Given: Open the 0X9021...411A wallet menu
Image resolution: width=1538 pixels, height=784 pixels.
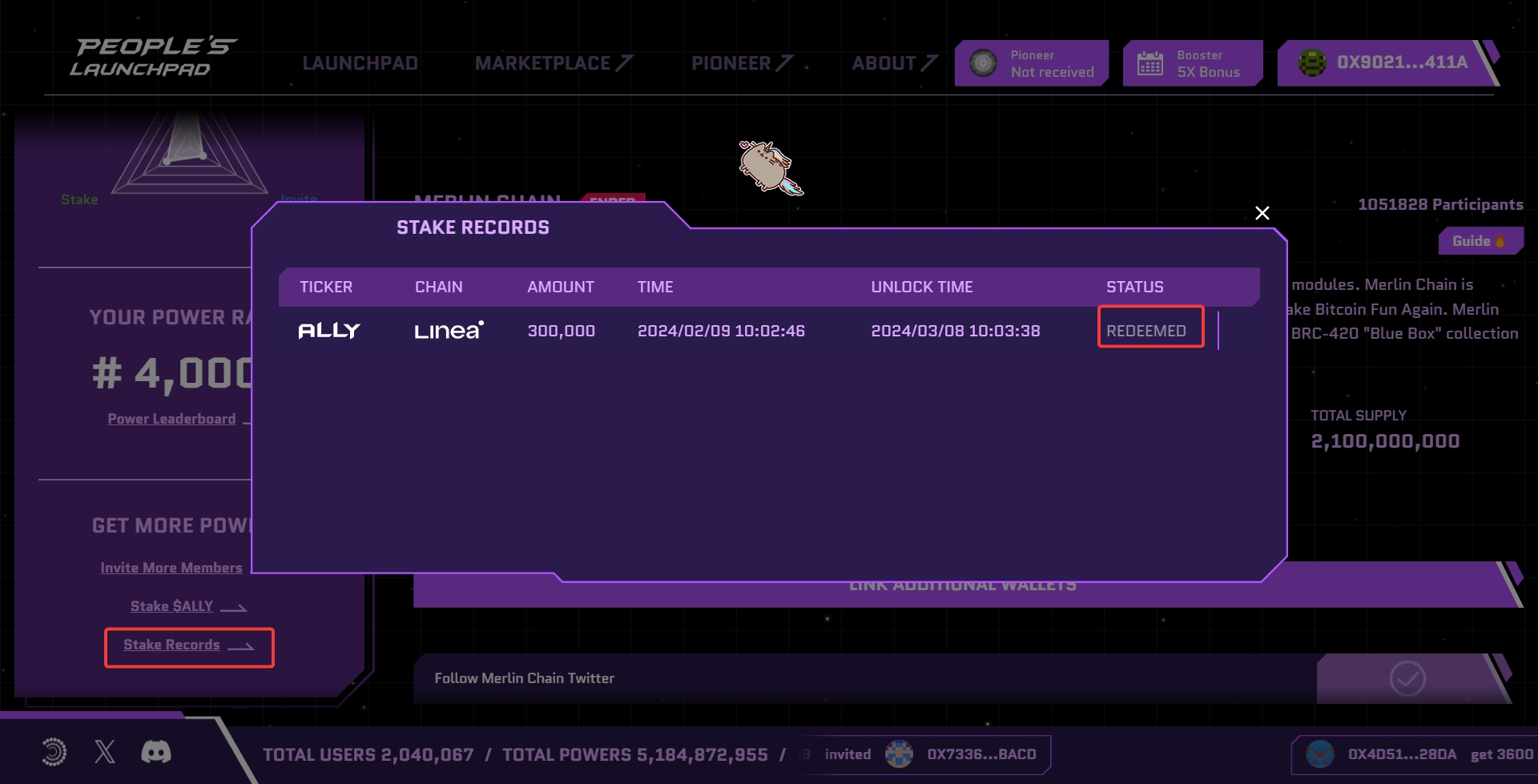Looking at the screenshot, I should (x=1401, y=62).
